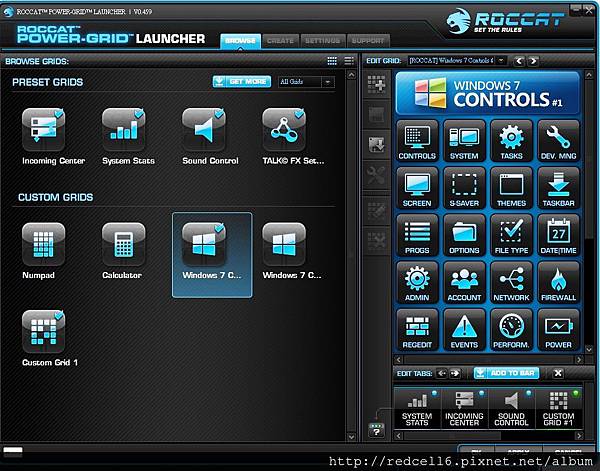Image resolution: width=600 pixels, height=471 pixels.
Task: Click the ACCOUNT grid button
Action: [464, 282]
